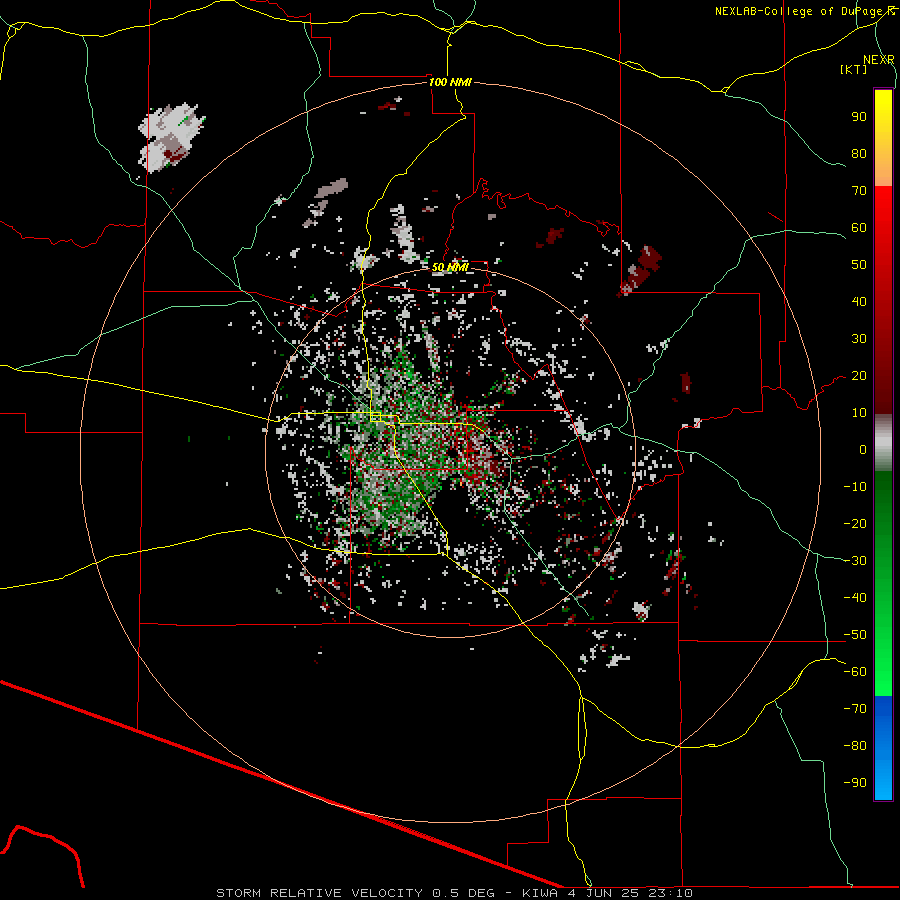Click the NEXLAB-College of DuPage label

coord(801,11)
